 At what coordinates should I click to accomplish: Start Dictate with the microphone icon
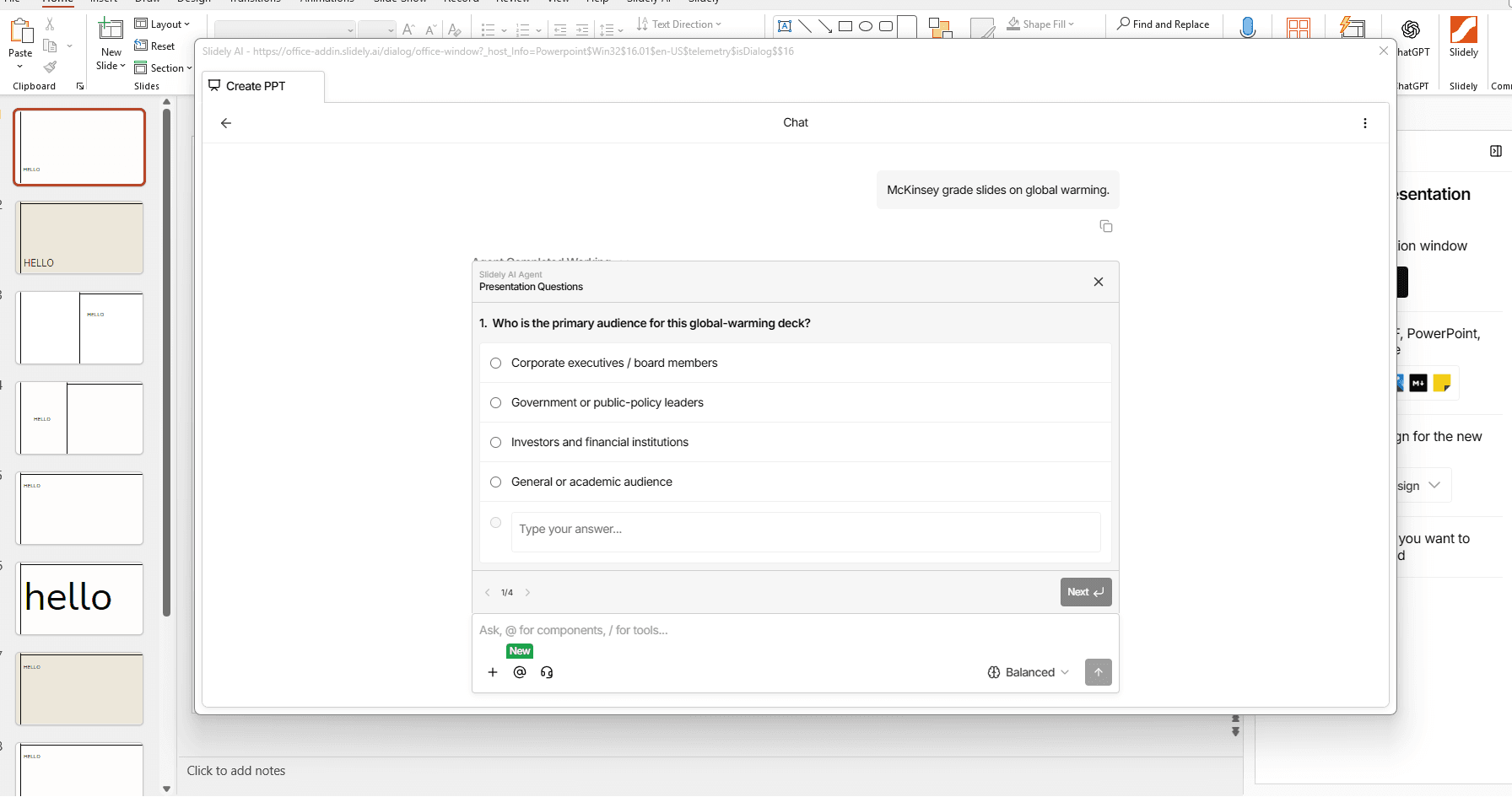(1248, 28)
